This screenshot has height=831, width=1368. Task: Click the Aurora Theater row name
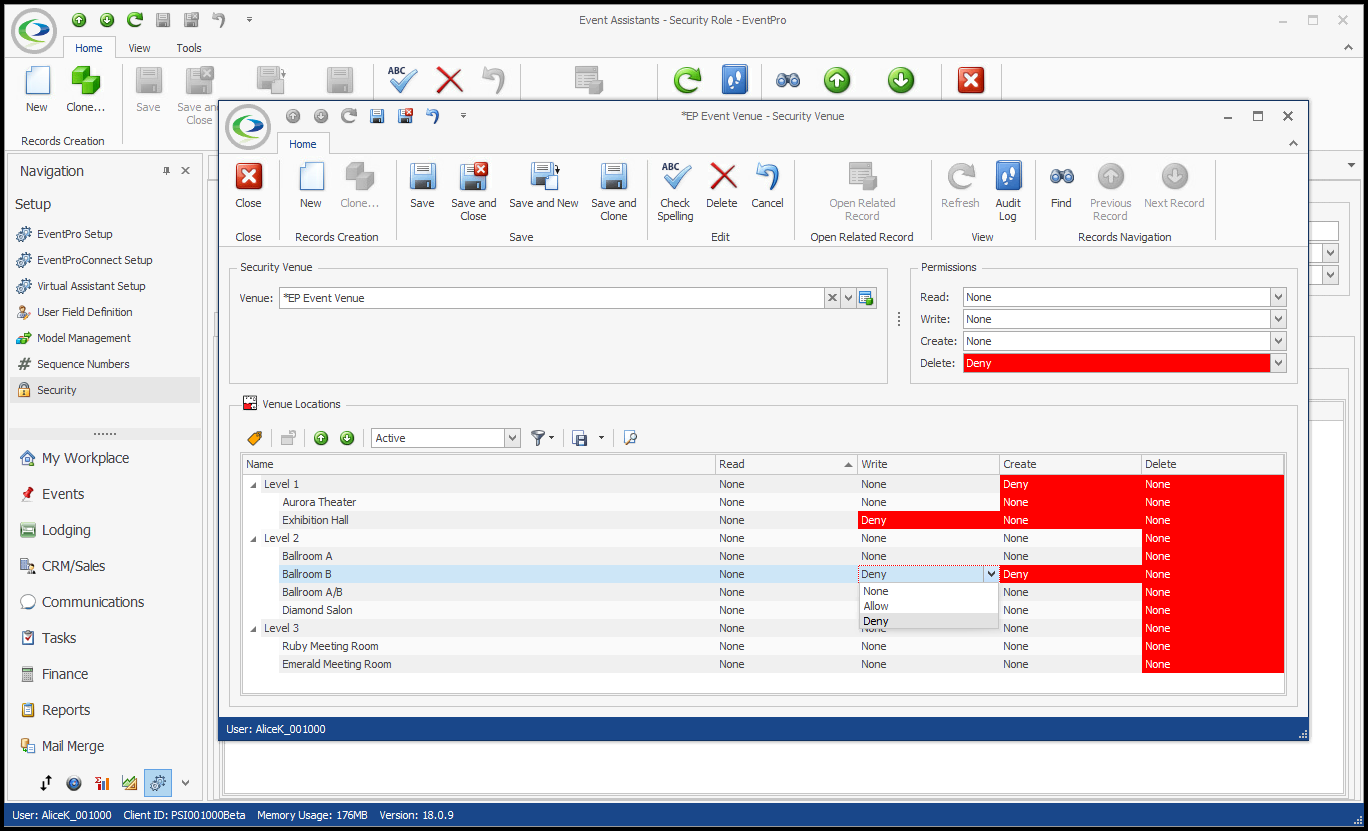319,502
